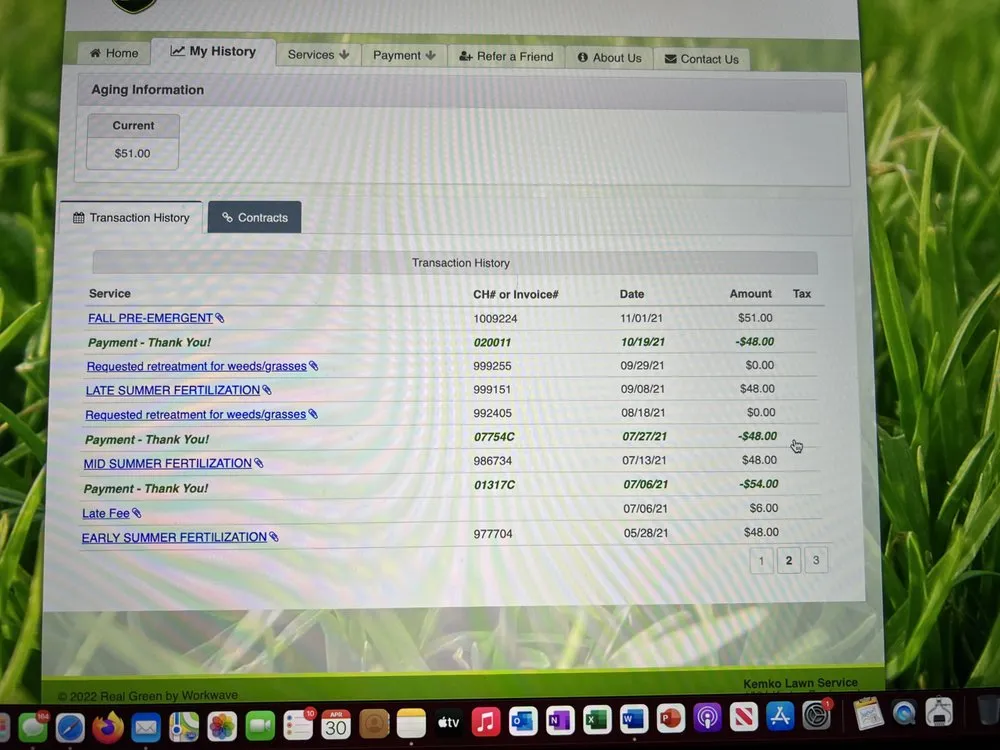Image resolution: width=1000 pixels, height=750 pixels.
Task: Click the Late Fee link
Action: 106,513
